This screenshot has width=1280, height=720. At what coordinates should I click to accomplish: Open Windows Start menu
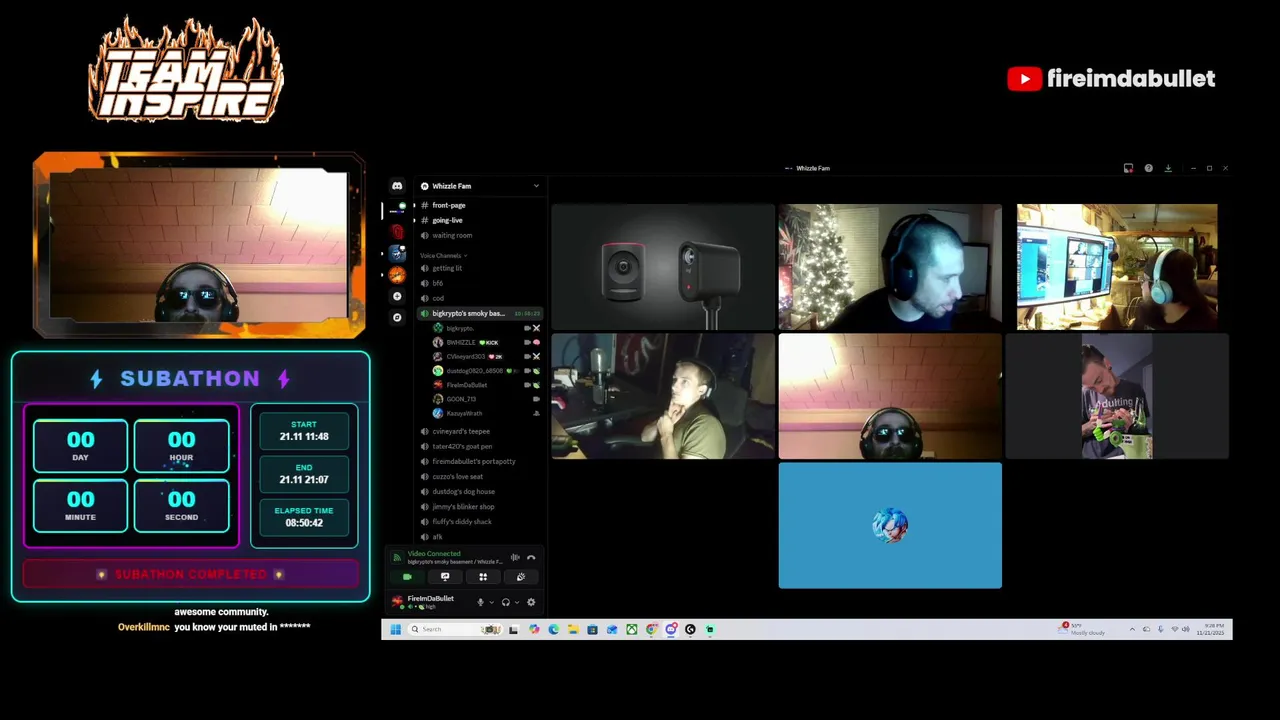pos(395,629)
